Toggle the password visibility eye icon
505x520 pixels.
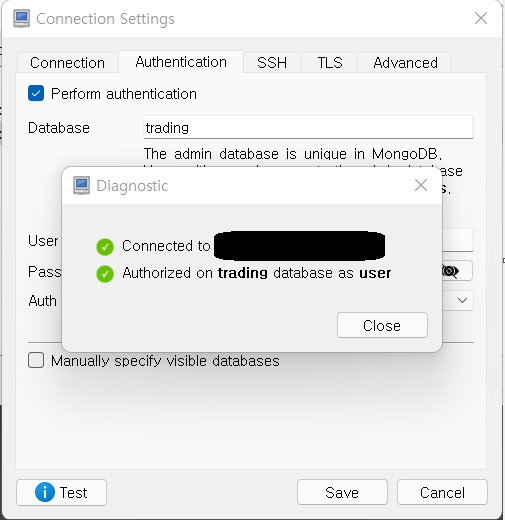[450, 271]
